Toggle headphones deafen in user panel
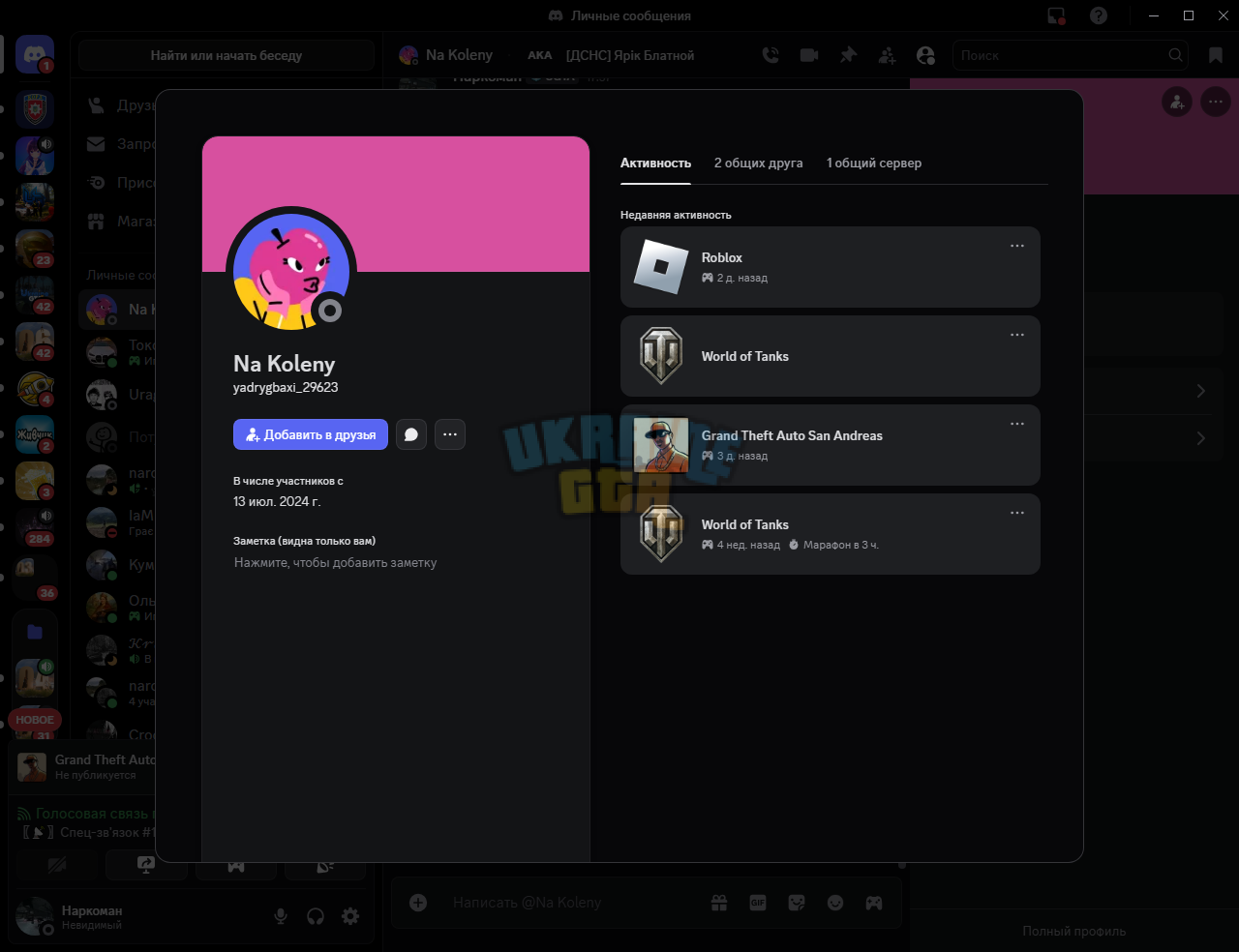The width and height of the screenshot is (1239, 952). tap(316, 915)
